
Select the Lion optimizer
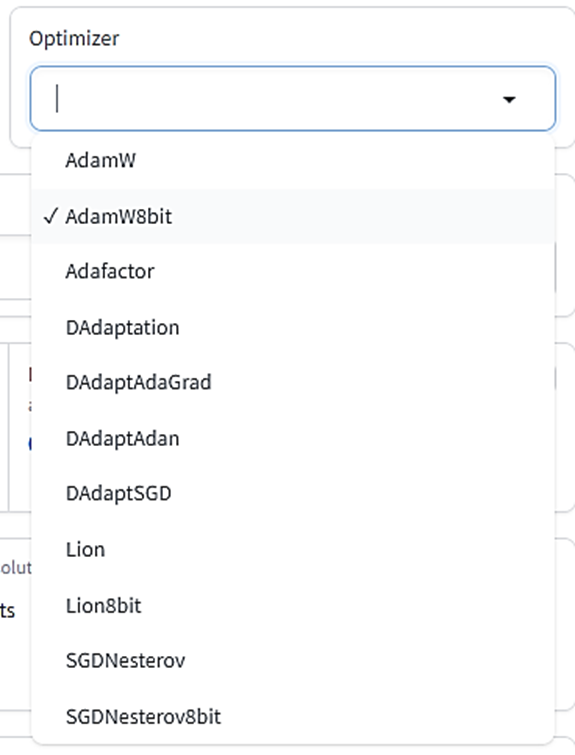293,550
